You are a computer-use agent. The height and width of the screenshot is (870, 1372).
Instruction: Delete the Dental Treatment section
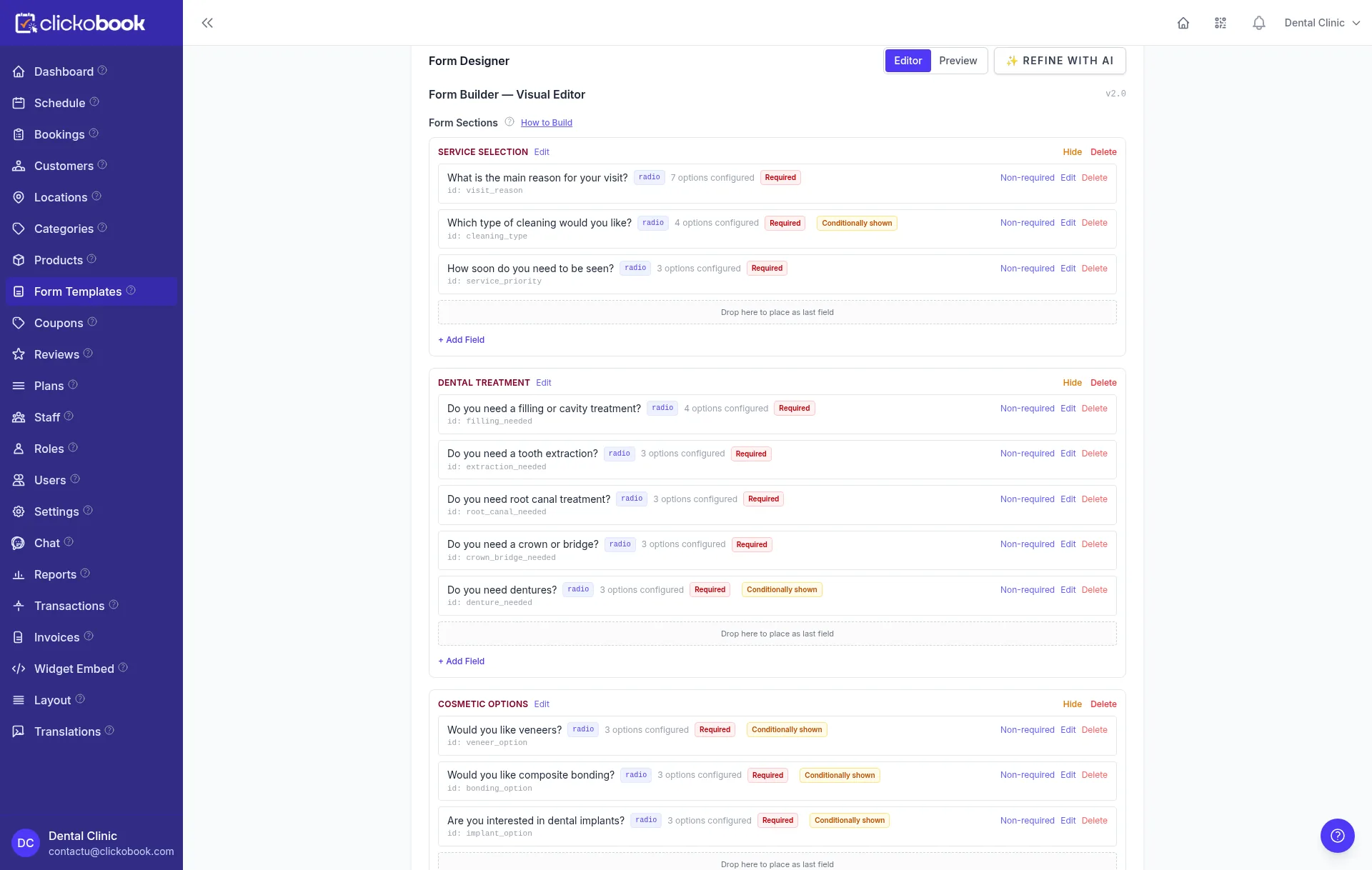1103,383
